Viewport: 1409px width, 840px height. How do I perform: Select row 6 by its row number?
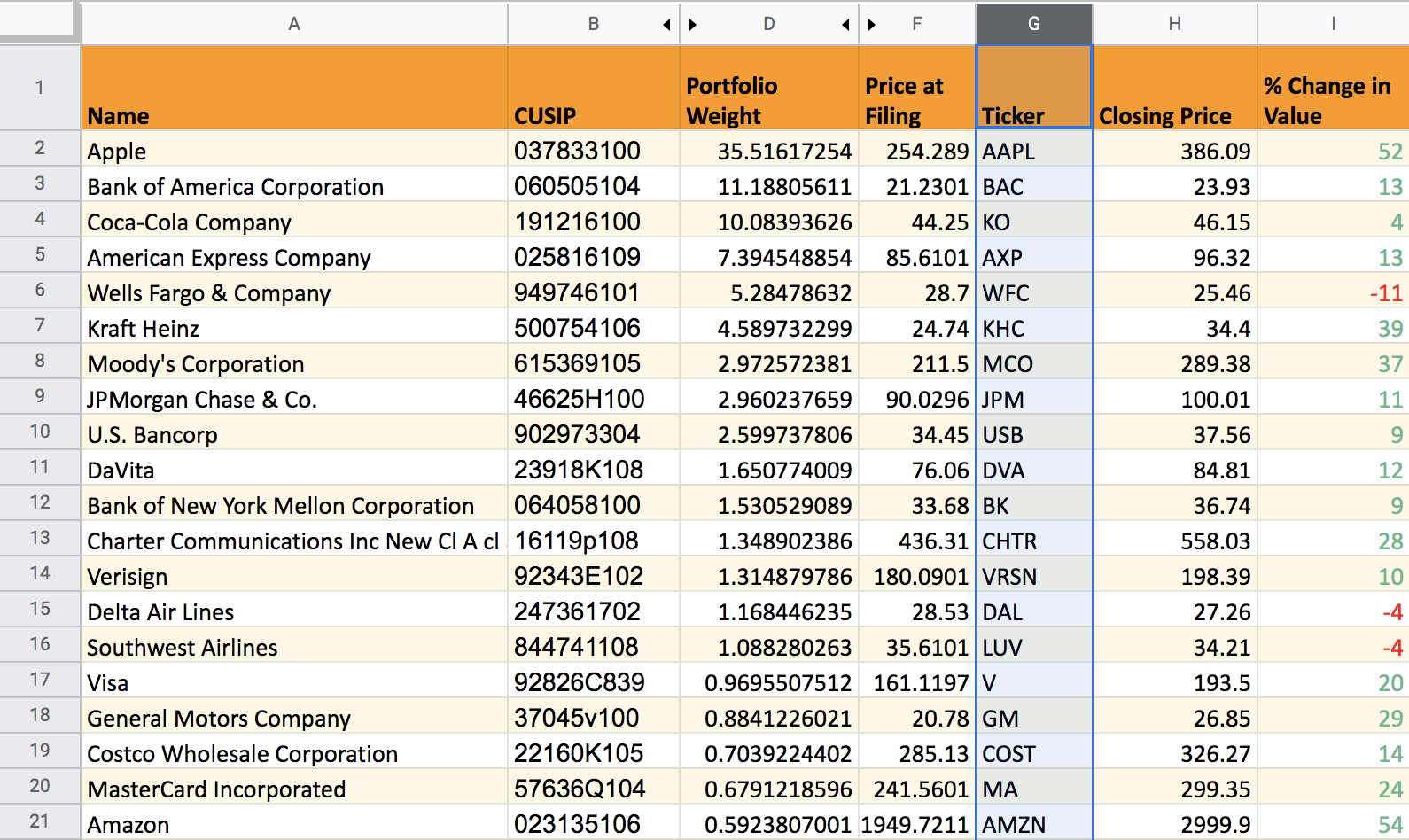click(40, 290)
